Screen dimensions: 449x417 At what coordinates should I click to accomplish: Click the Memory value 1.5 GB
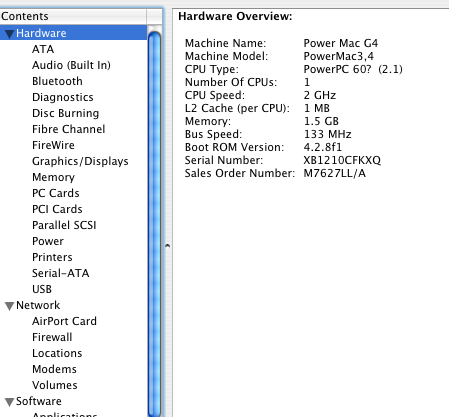(x=321, y=121)
